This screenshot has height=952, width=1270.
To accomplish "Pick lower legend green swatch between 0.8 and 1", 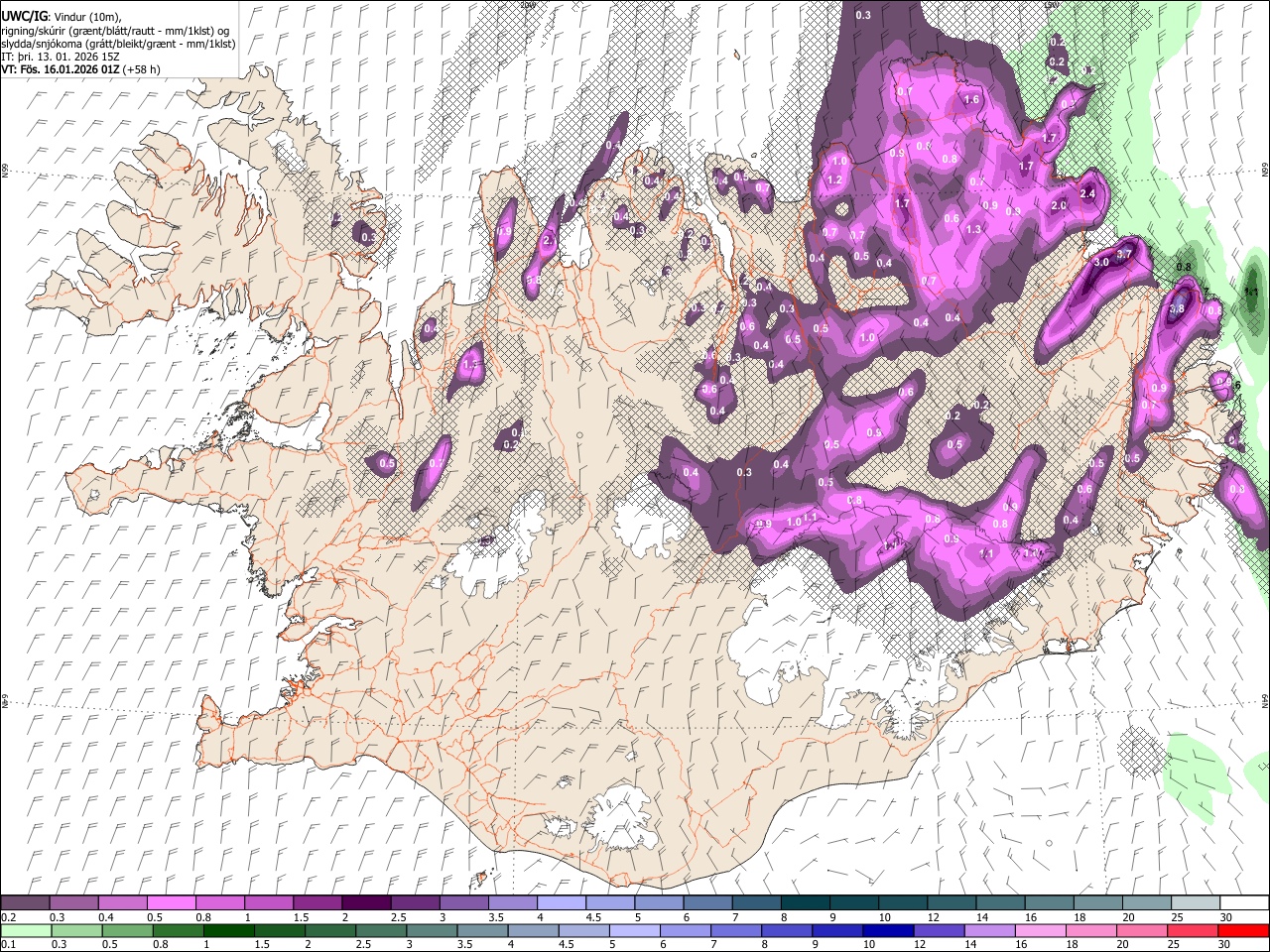I will [x=178, y=931].
